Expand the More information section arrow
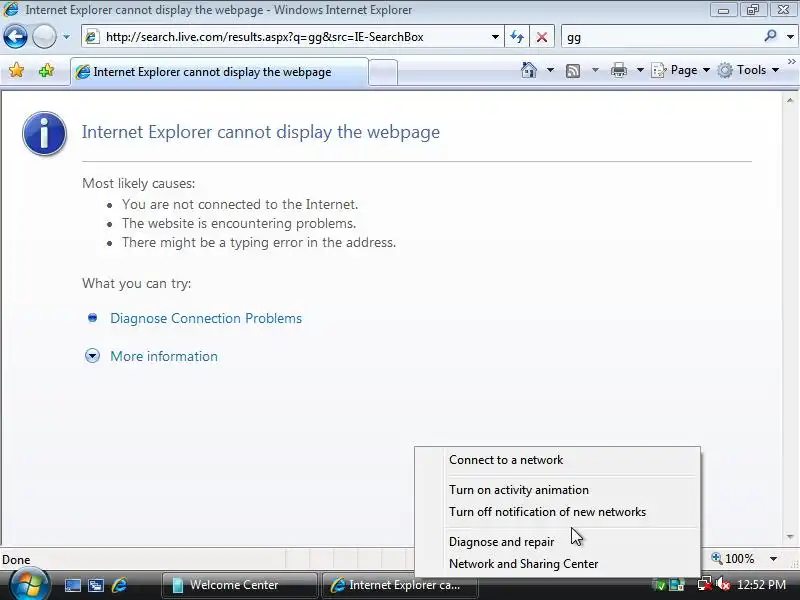 point(92,356)
